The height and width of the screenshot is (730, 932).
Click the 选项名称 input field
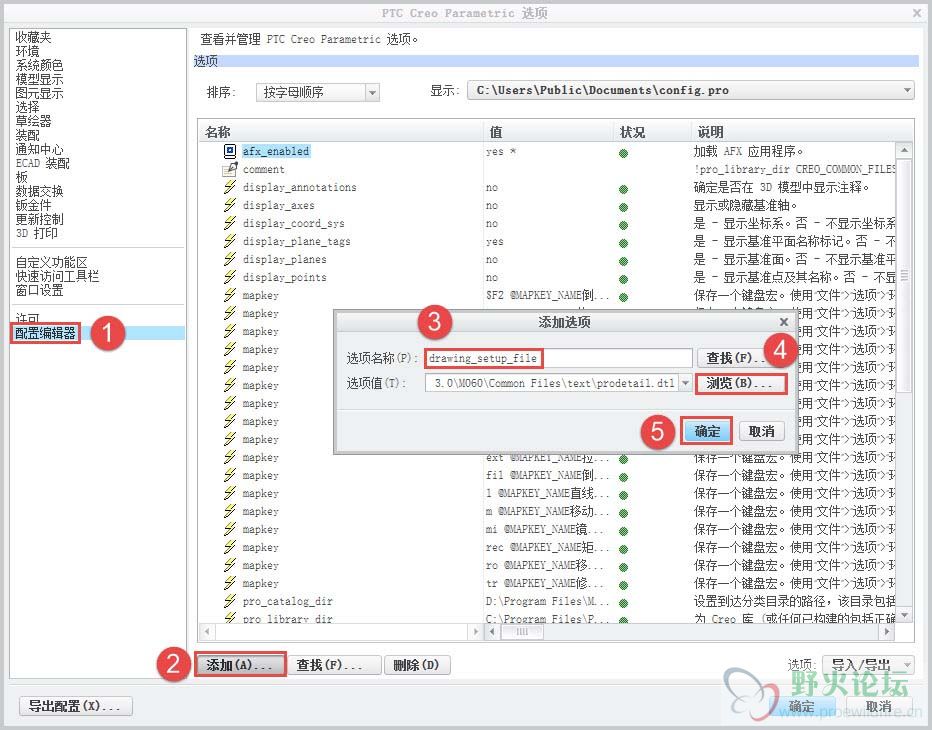click(x=559, y=358)
